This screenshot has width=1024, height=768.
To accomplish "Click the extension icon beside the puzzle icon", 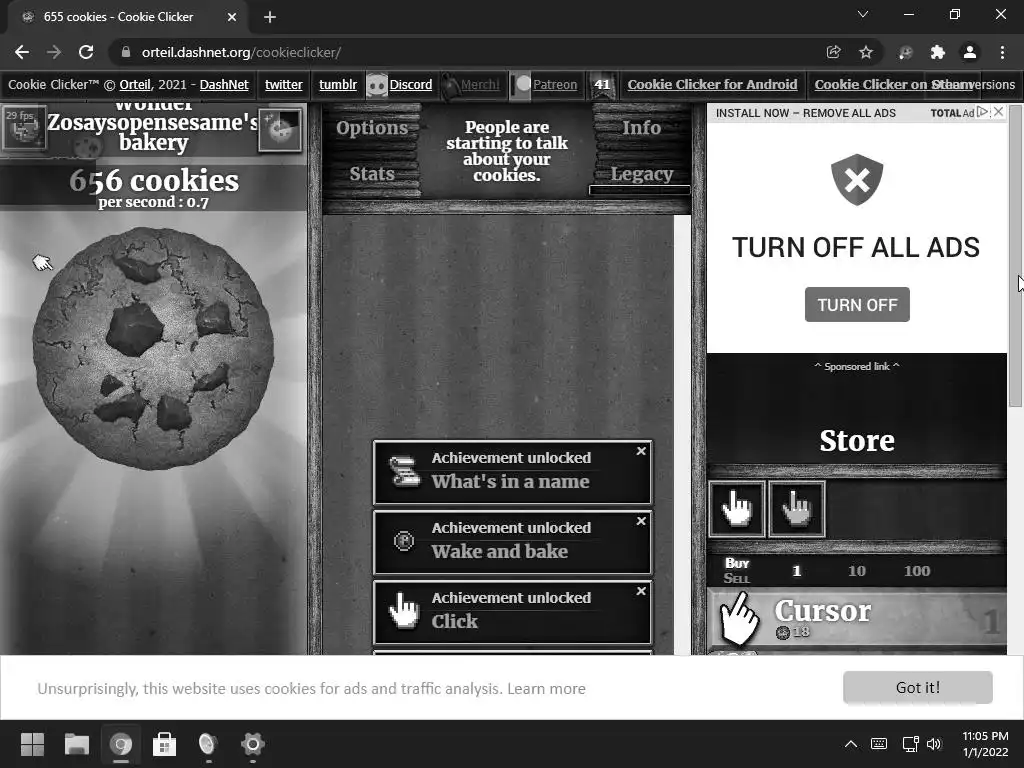I will click(905, 52).
